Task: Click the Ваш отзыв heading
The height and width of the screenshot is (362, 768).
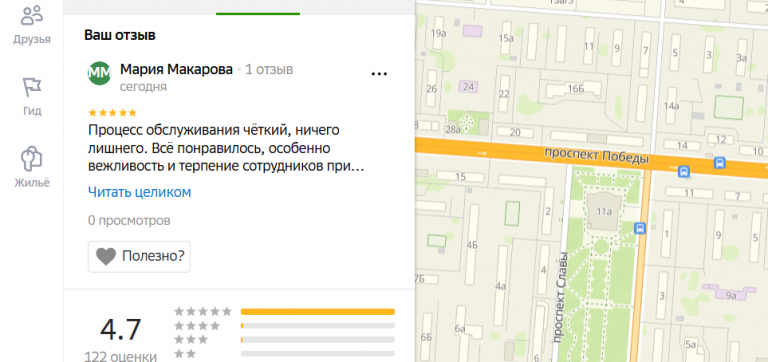Action: coord(120,35)
